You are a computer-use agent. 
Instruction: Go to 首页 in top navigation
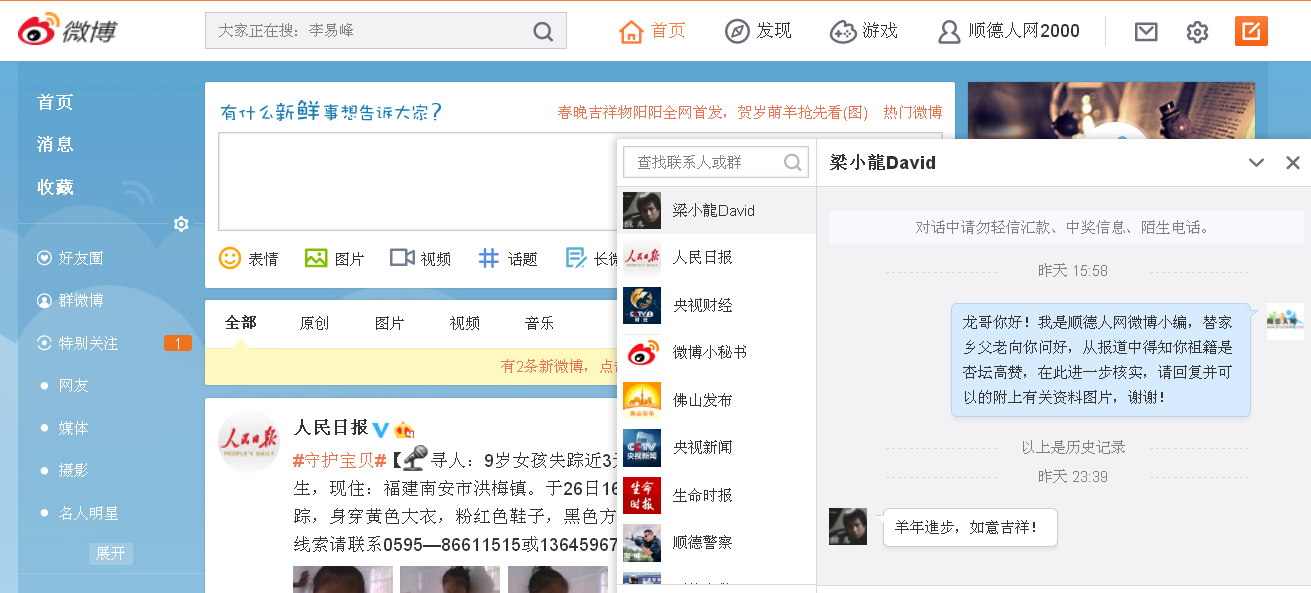pos(653,31)
